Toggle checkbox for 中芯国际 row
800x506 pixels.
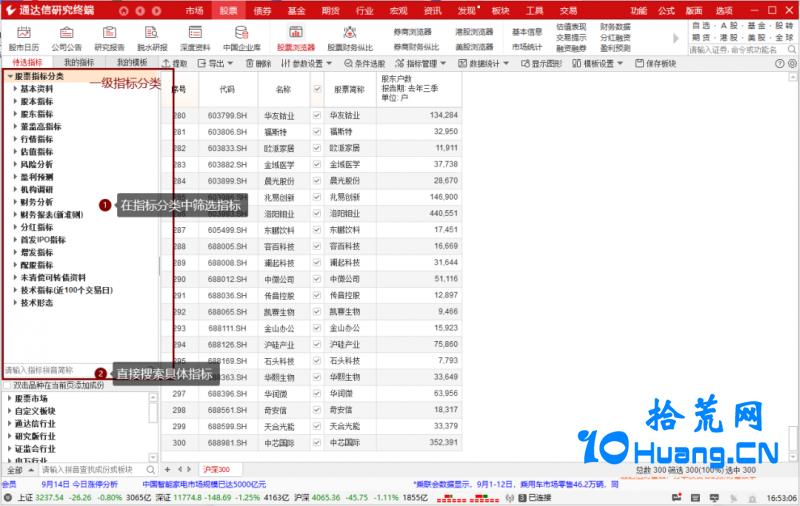pos(317,443)
